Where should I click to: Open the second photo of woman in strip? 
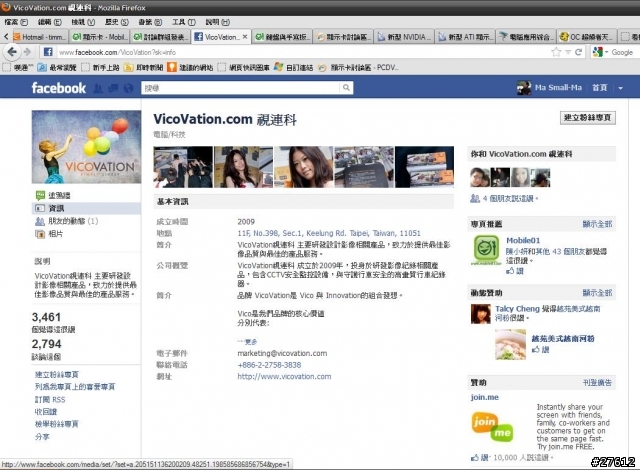pos(243,167)
